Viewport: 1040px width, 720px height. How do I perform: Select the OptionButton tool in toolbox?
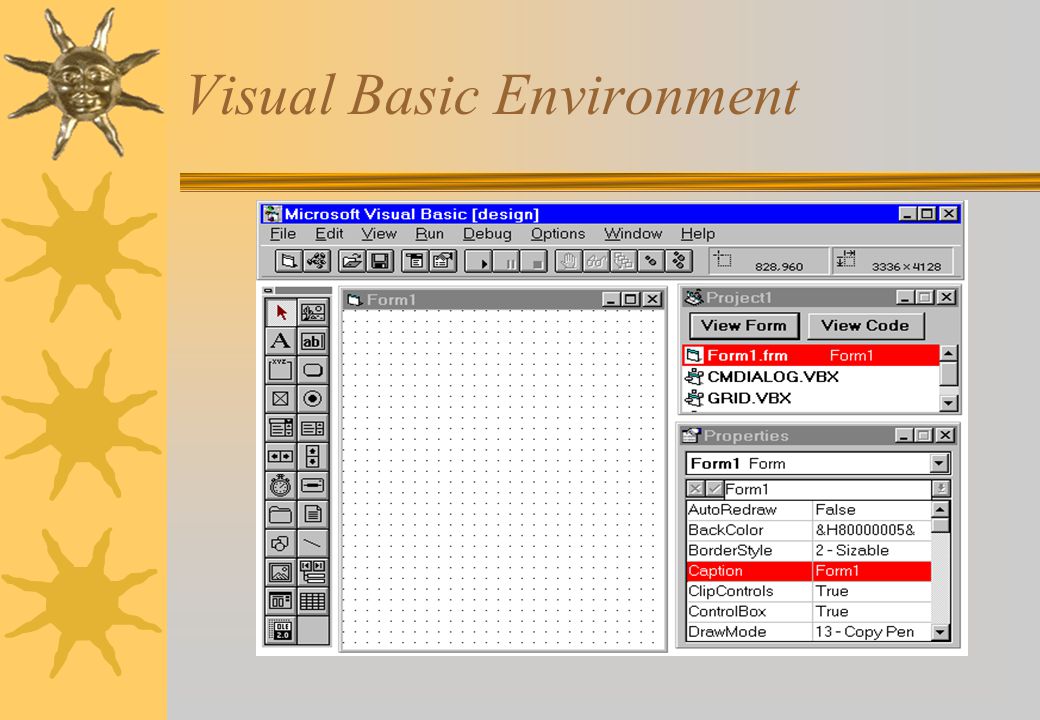click(312, 398)
